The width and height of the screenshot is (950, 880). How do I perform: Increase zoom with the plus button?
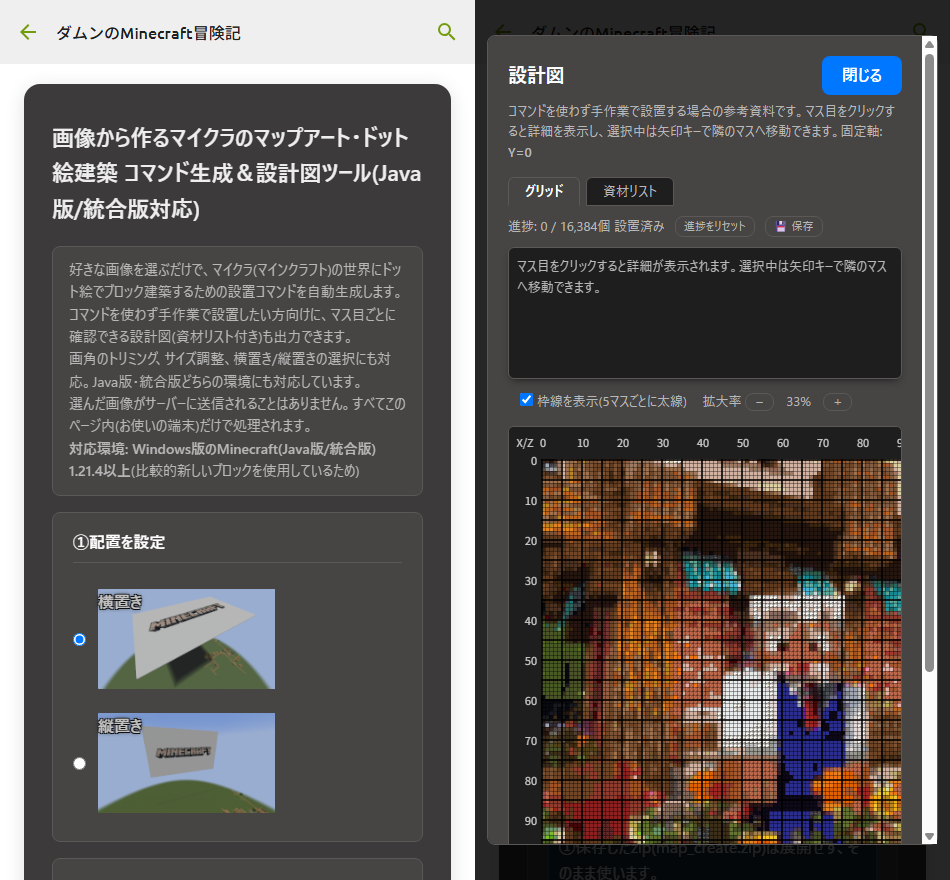tap(837, 402)
